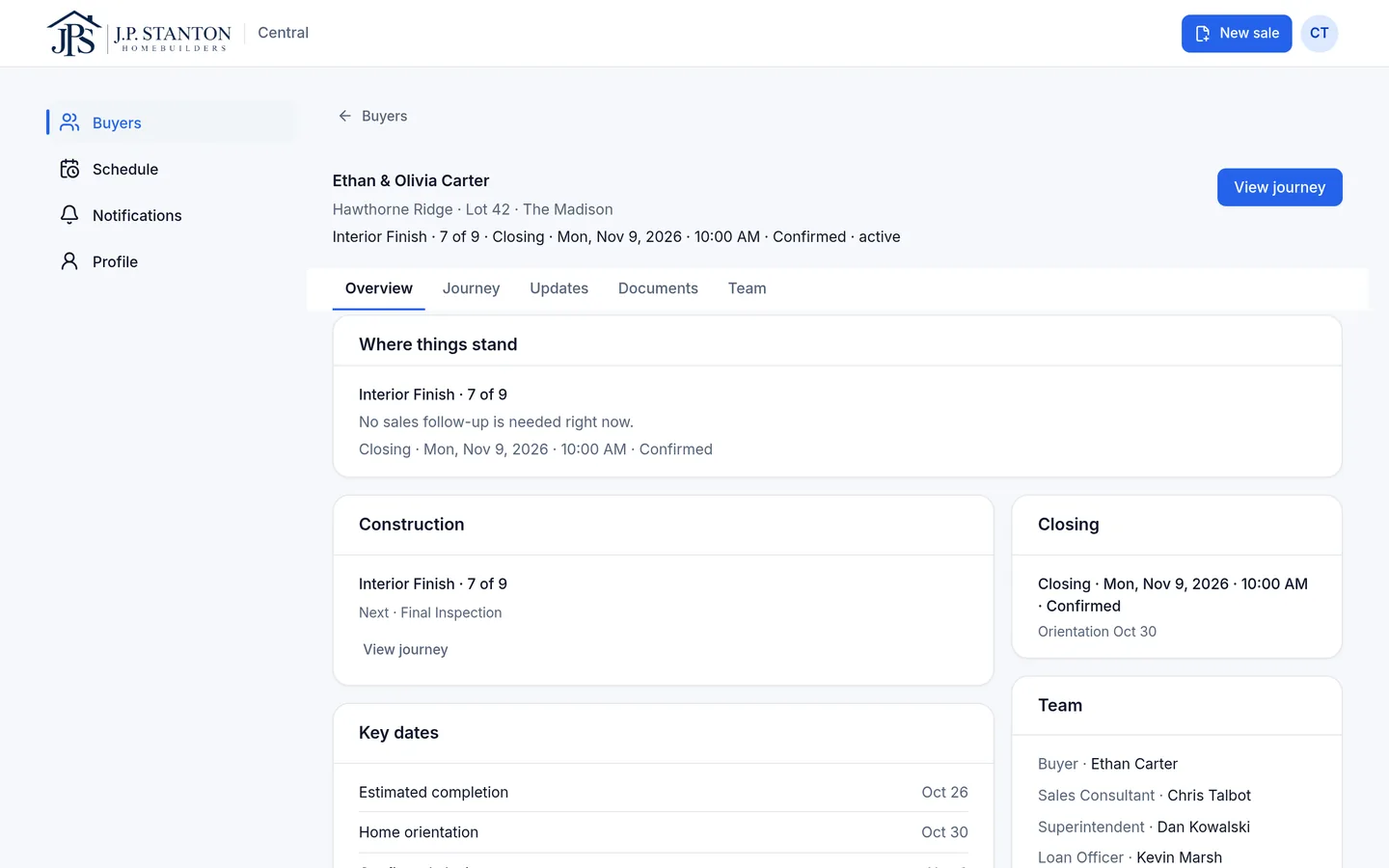The width and height of the screenshot is (1389, 868).
Task: Start a New sale
Action: [x=1237, y=34]
